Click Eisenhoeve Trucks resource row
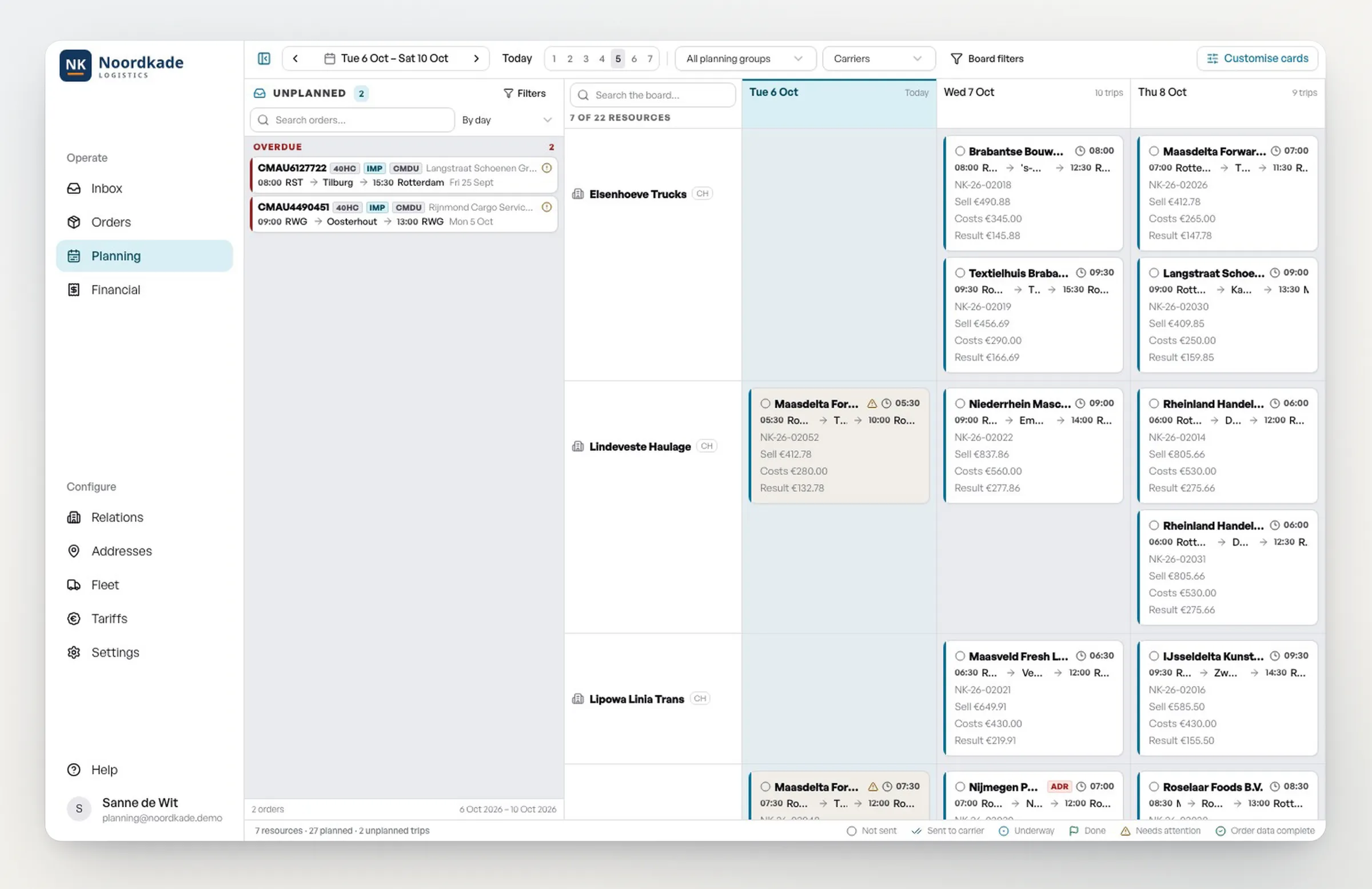 click(x=653, y=254)
